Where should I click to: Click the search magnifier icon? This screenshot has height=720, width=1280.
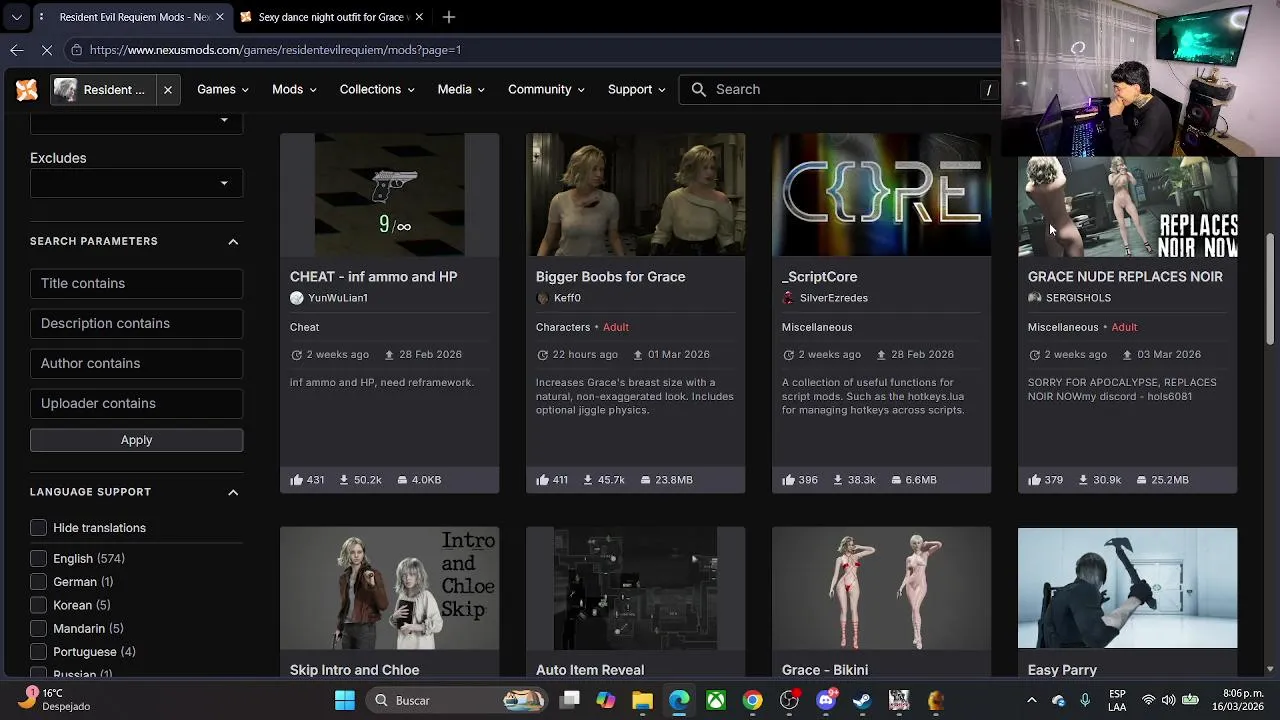[699, 89]
